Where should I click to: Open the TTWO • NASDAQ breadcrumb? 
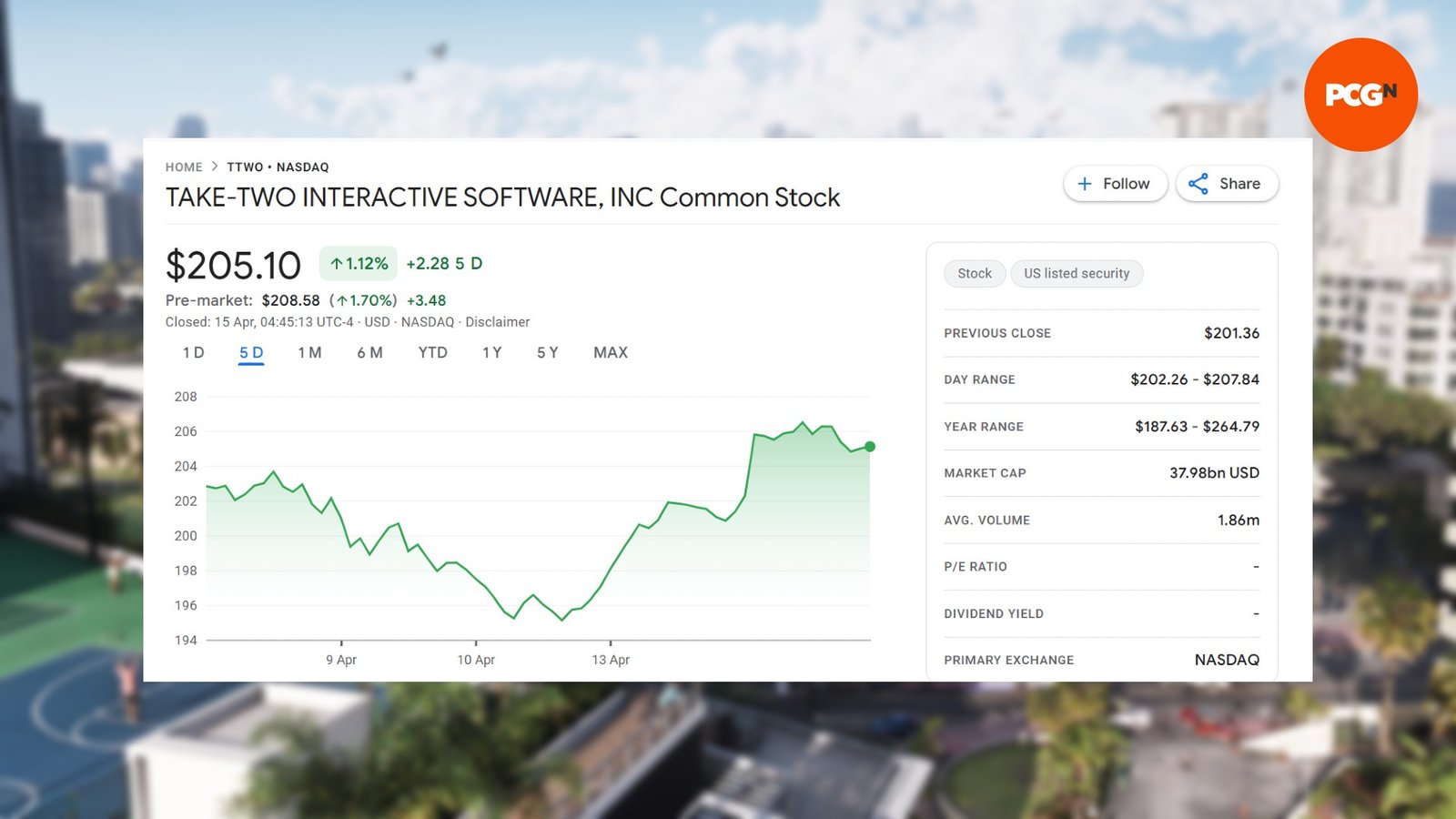pyautogui.click(x=278, y=167)
